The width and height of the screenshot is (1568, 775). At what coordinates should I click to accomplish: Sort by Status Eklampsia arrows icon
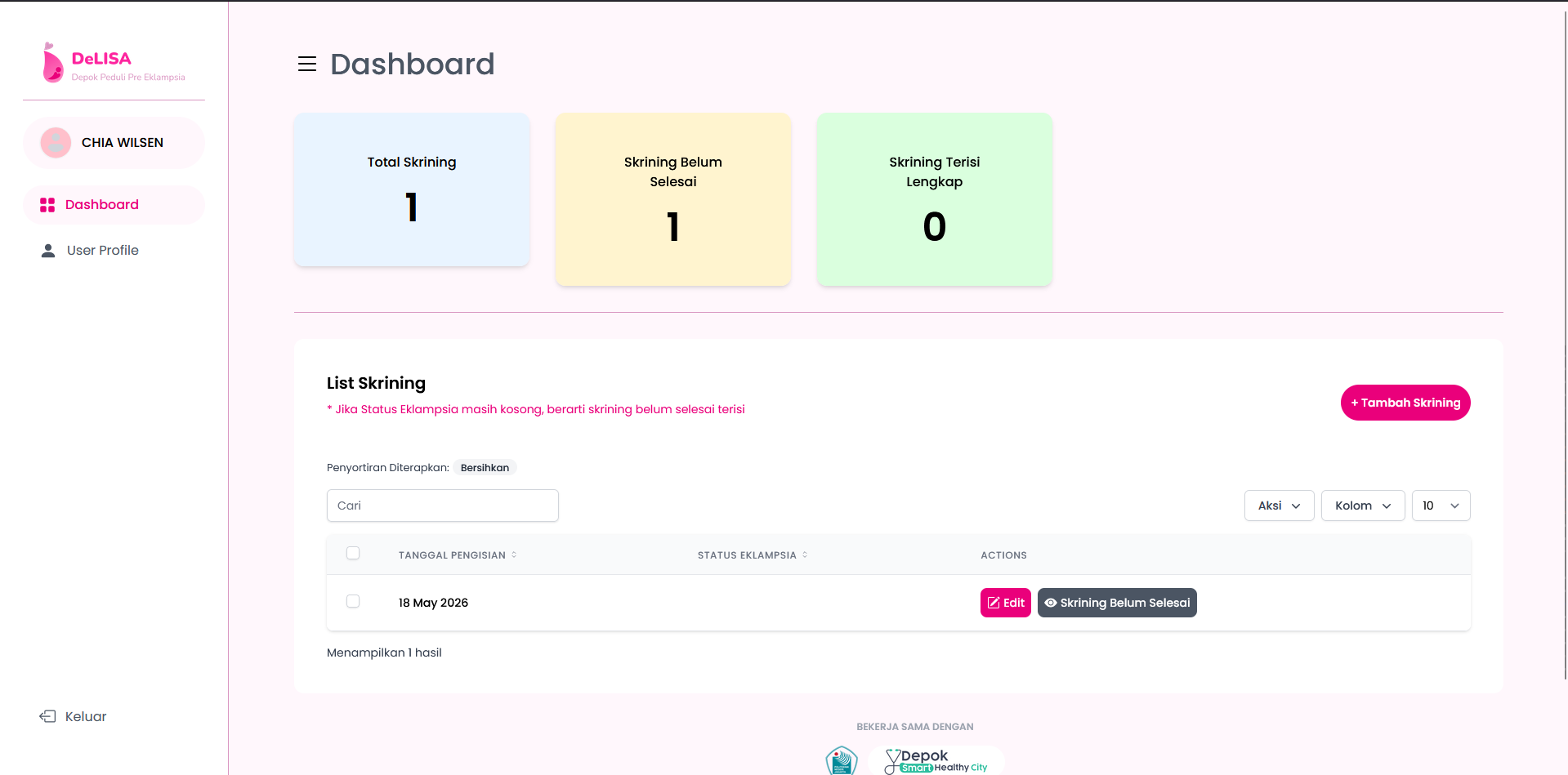coord(805,555)
